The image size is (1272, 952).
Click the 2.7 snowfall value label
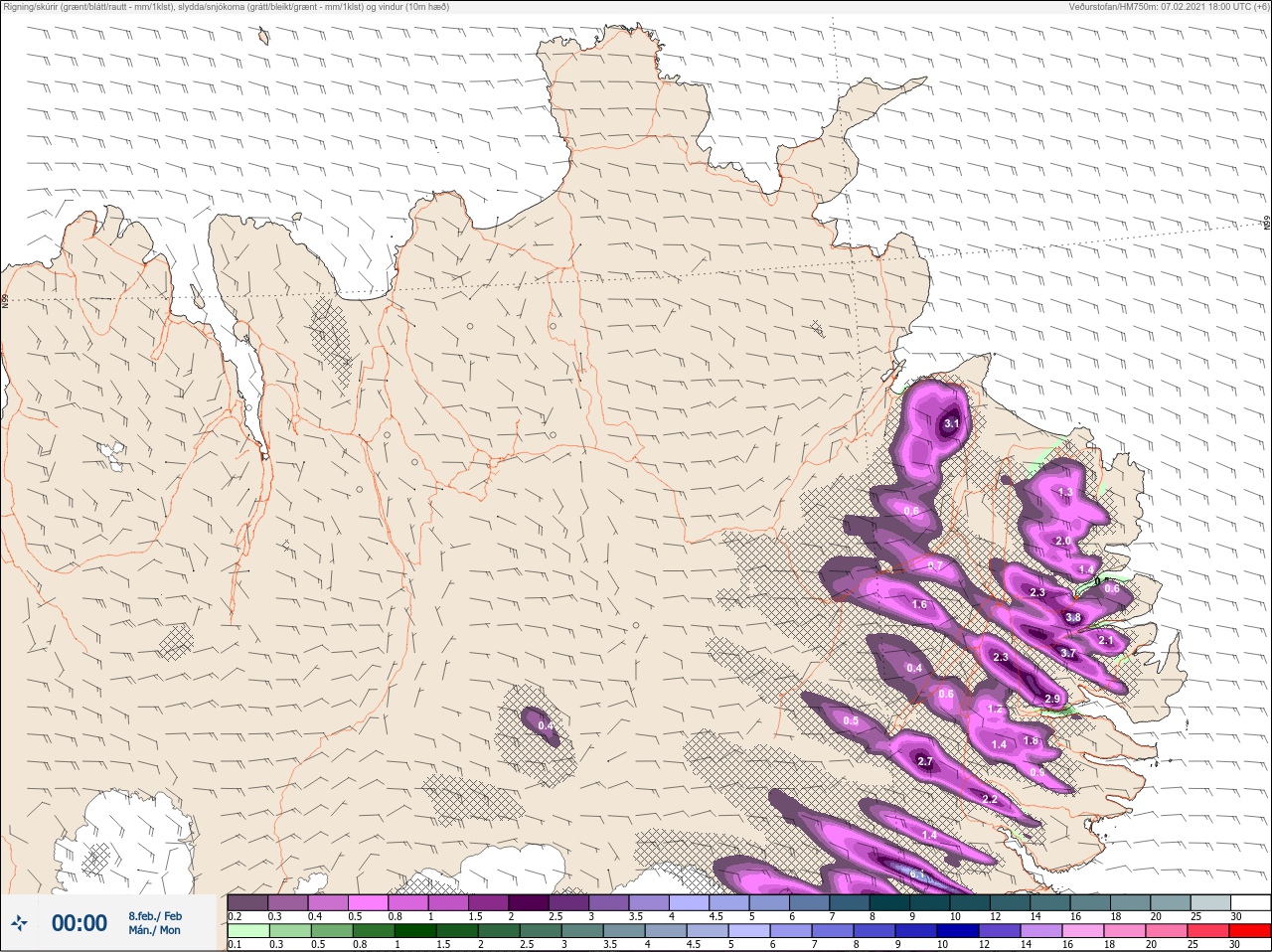click(x=925, y=762)
